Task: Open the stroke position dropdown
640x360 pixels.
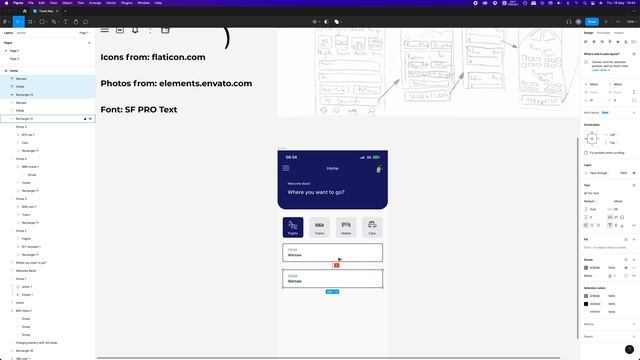Action: tap(589, 276)
